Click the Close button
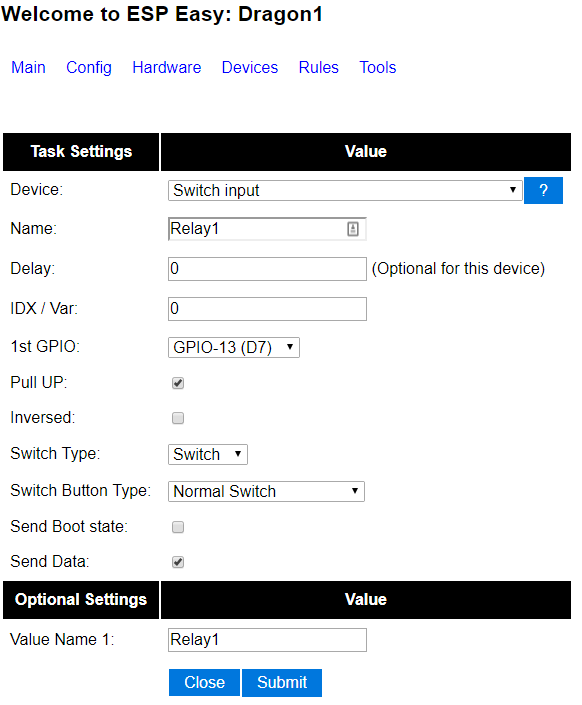 204,683
